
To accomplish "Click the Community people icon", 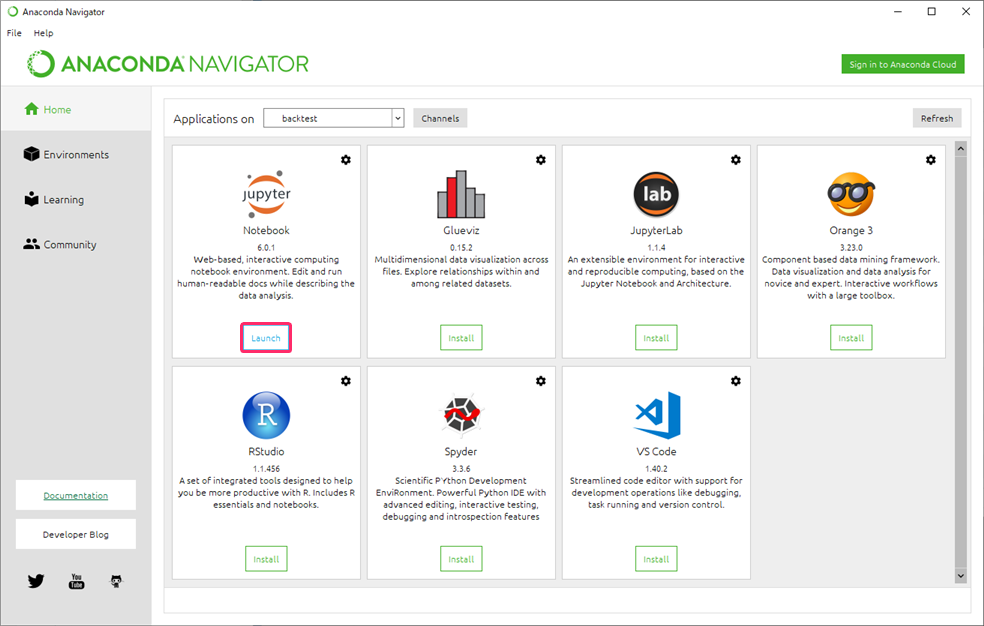I will [x=31, y=244].
